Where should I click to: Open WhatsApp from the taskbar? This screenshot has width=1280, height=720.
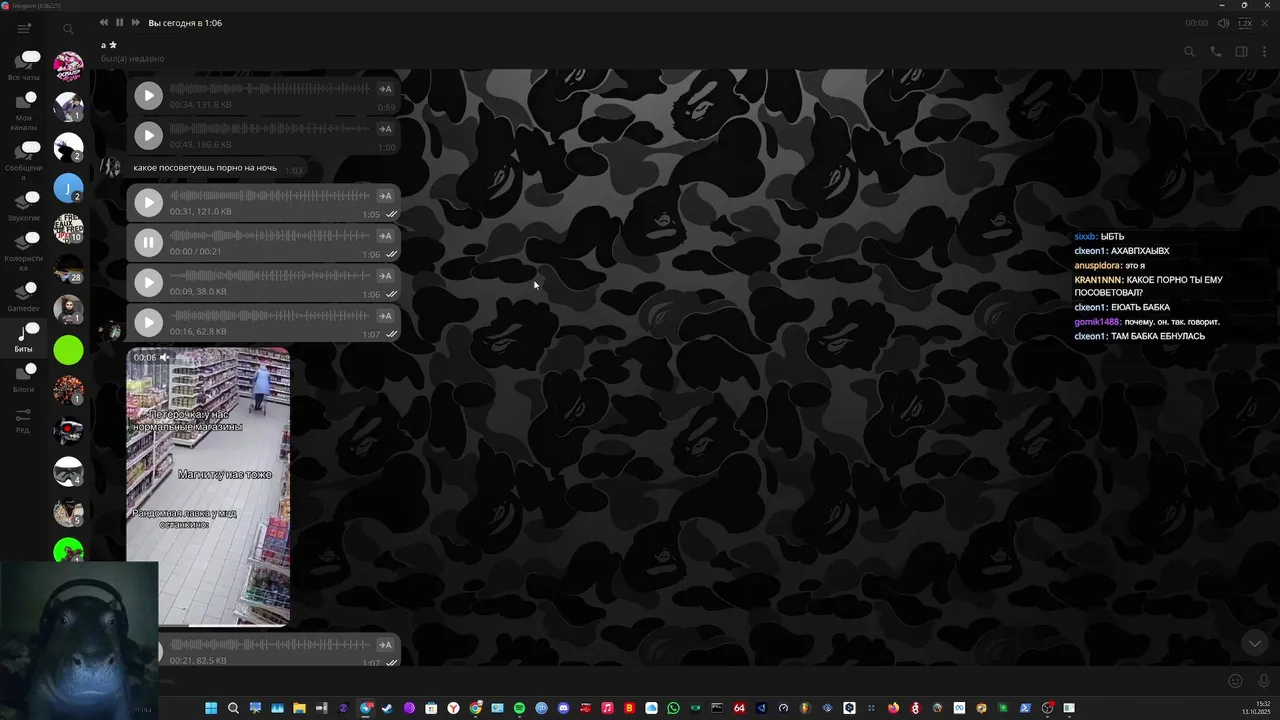[x=673, y=708]
